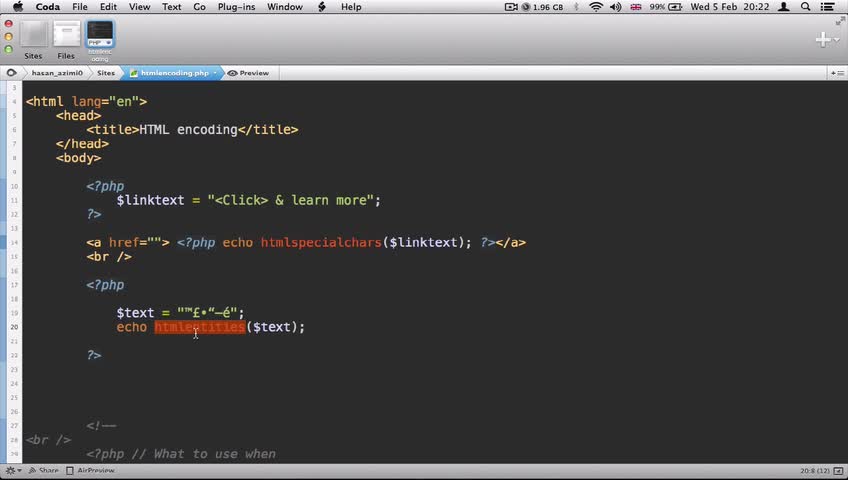Image resolution: width=848 pixels, height=480 pixels.
Task: Open Notification Center list icon
Action: (x=827, y=7)
